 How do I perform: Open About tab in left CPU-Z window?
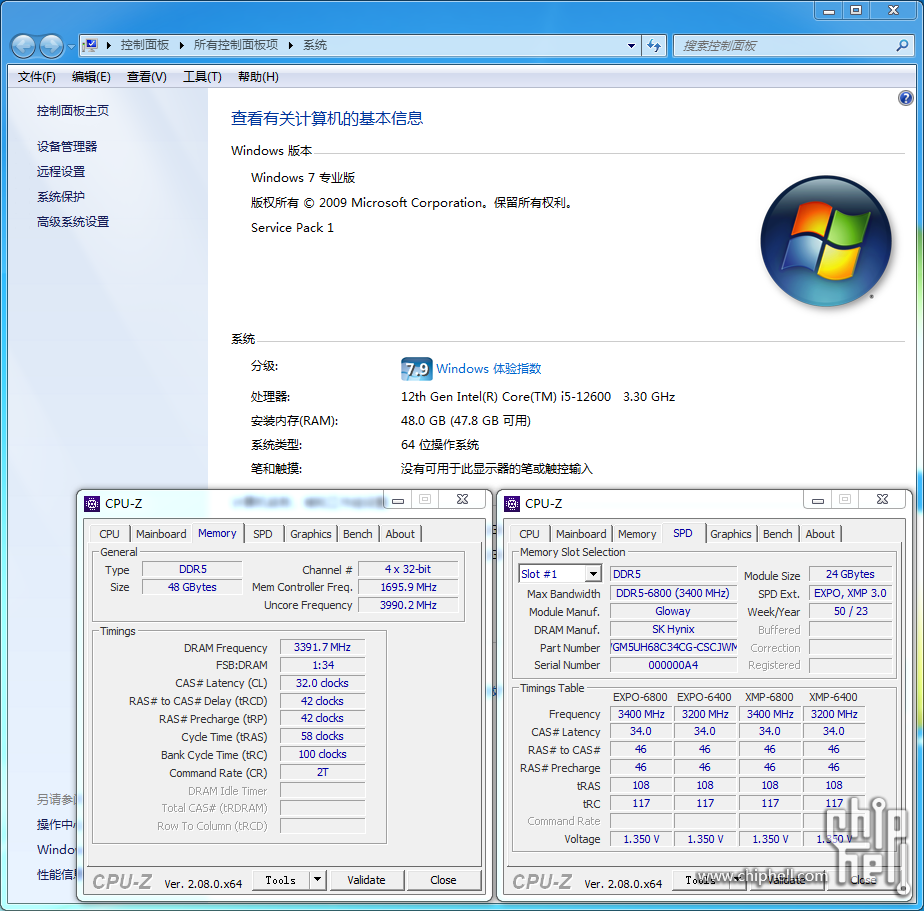pyautogui.click(x=400, y=534)
